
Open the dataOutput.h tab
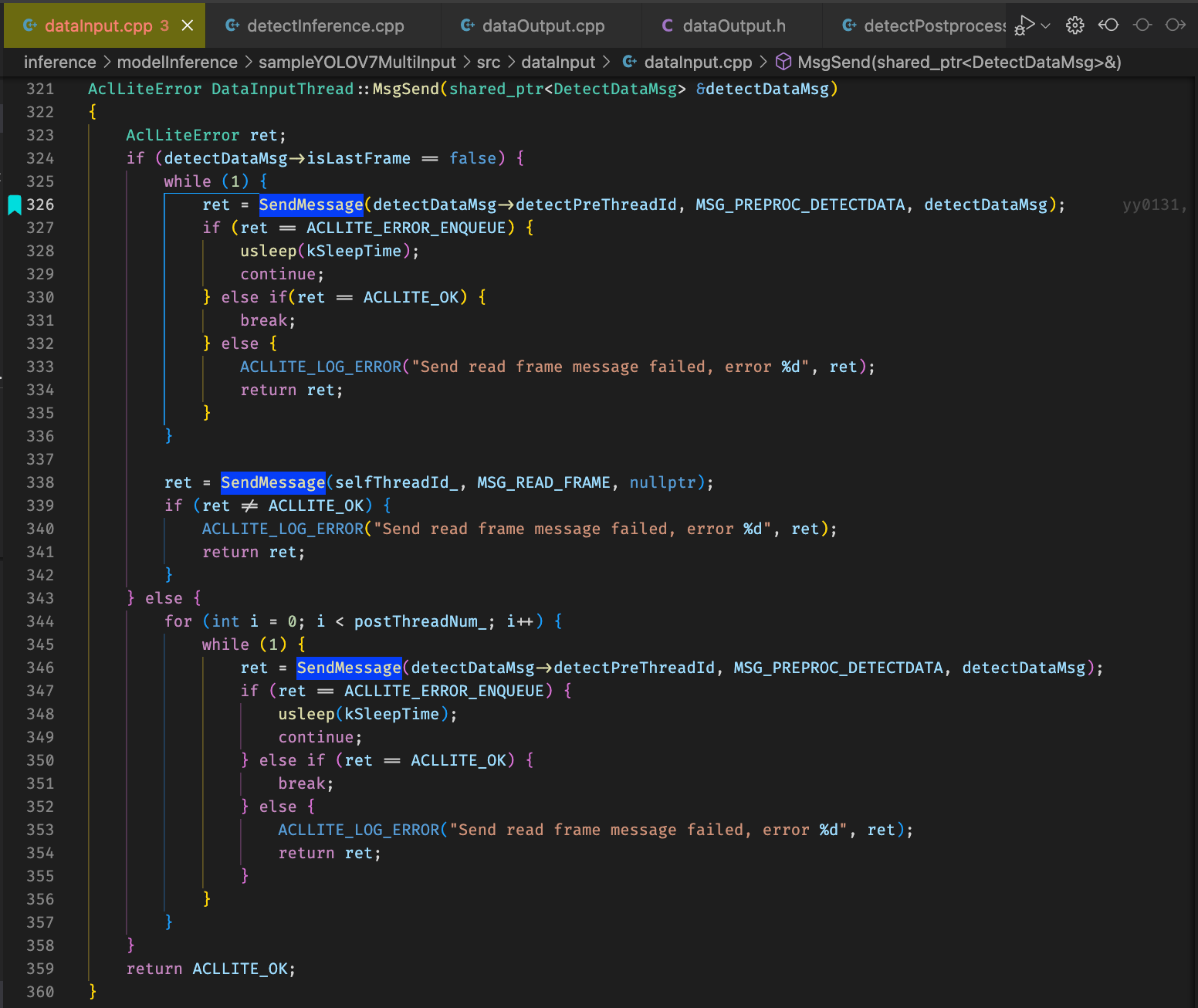(x=733, y=25)
